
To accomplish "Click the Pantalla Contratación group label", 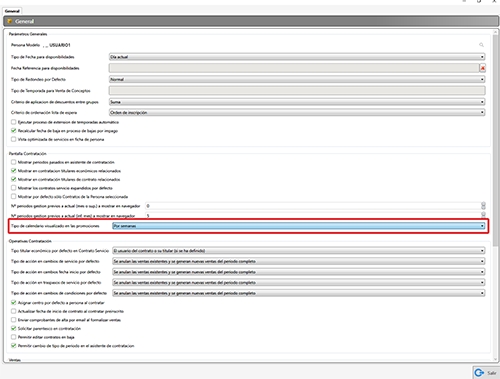I will 28,154.
